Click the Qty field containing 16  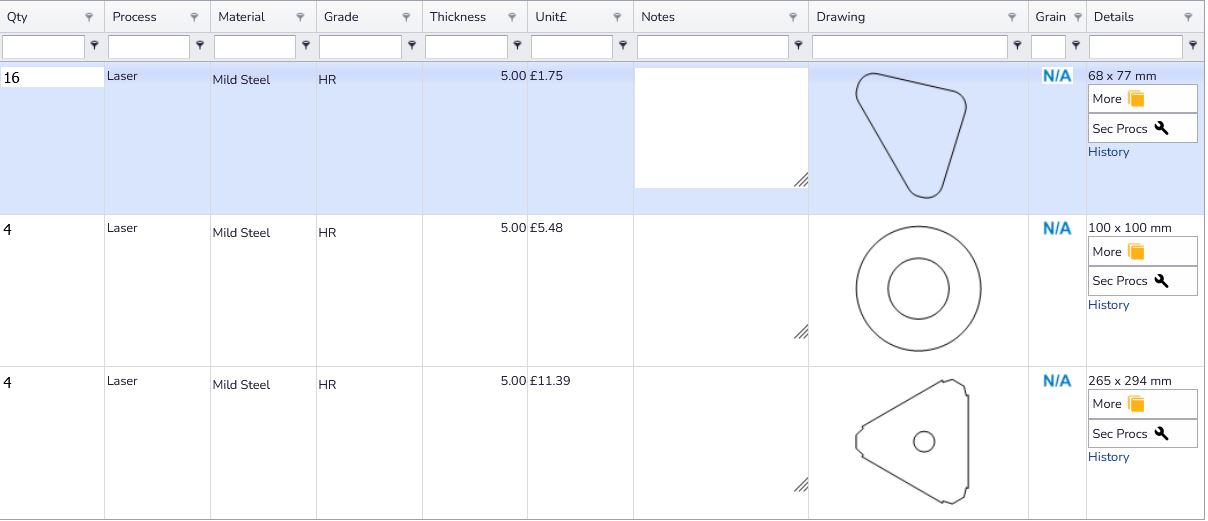point(53,78)
